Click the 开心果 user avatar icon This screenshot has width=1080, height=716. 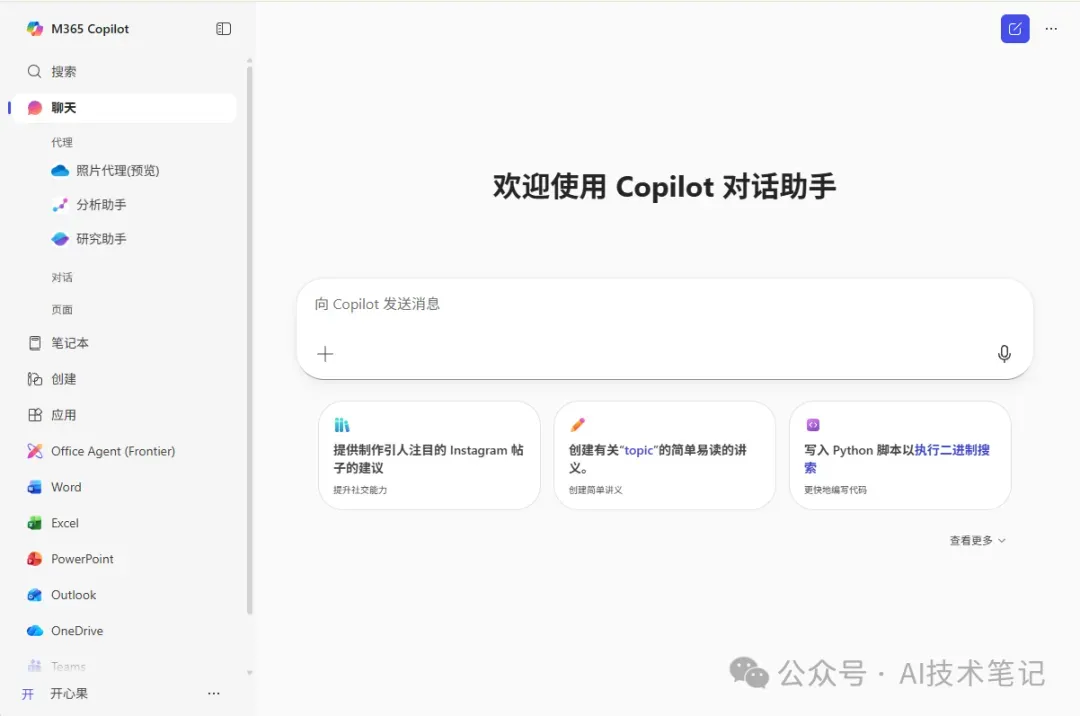(28, 694)
